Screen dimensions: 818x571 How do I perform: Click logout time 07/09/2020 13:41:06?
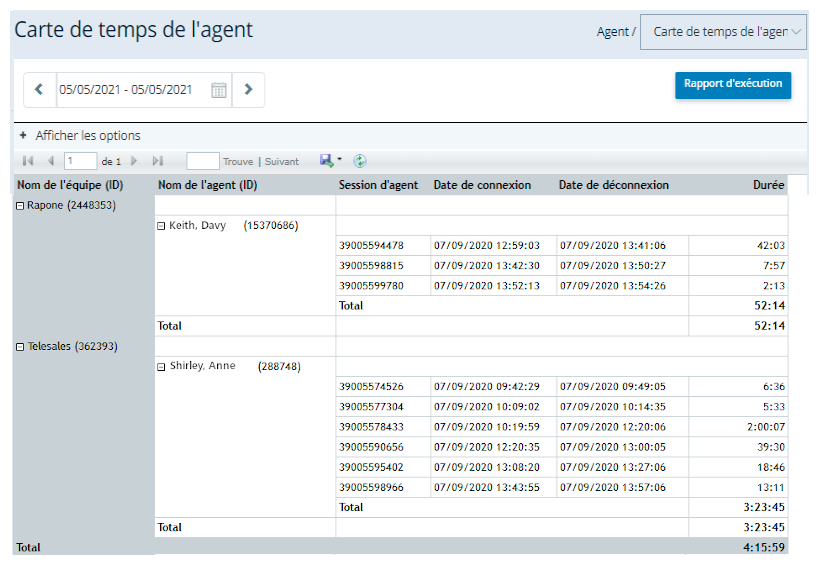[x=613, y=246]
